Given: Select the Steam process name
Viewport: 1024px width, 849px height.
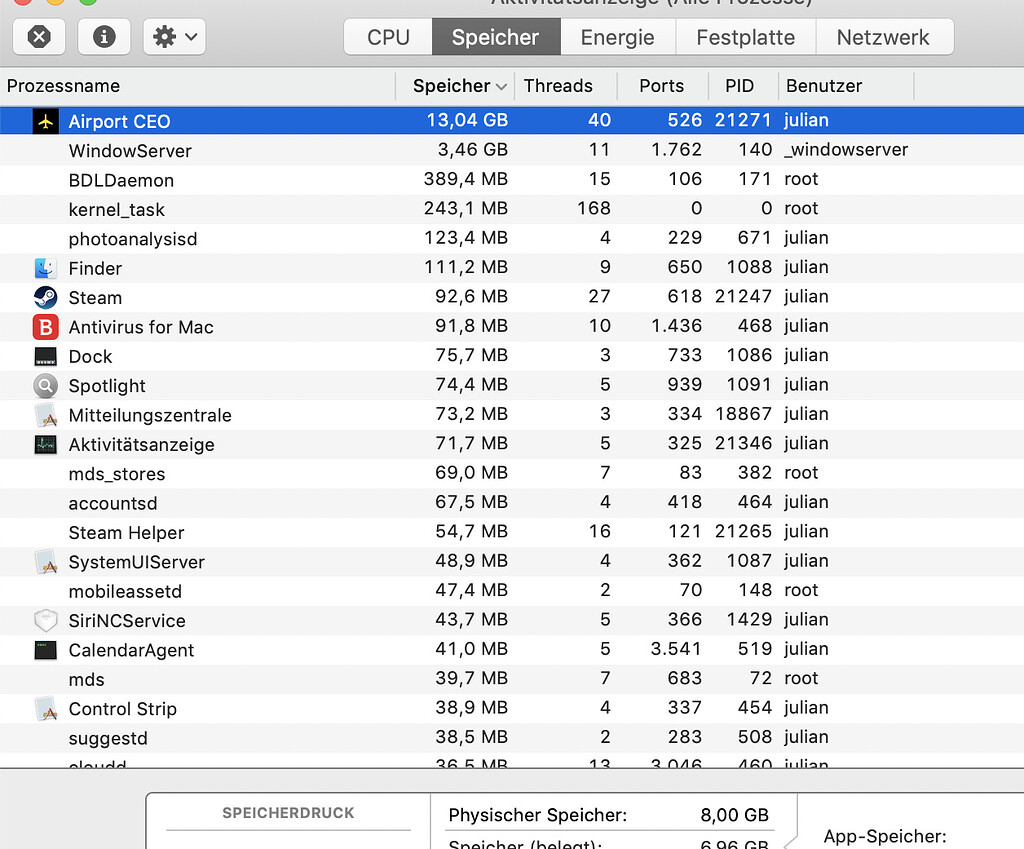Looking at the screenshot, I should (x=95, y=298).
